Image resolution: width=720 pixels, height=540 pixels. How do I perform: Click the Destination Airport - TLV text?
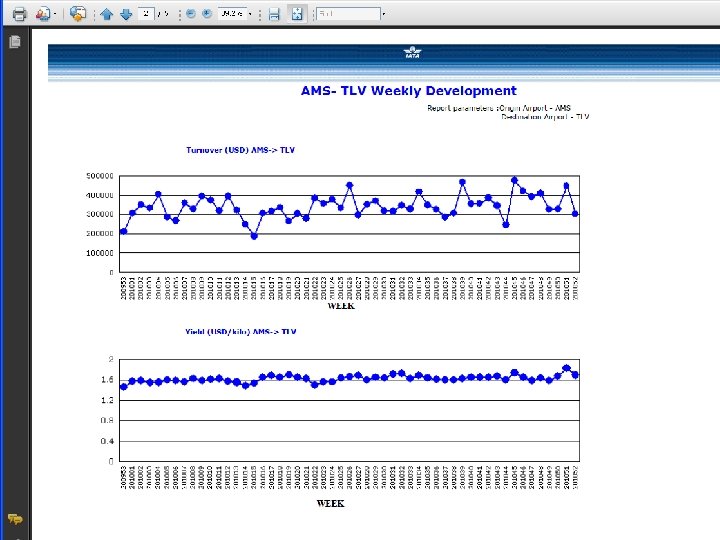click(545, 117)
